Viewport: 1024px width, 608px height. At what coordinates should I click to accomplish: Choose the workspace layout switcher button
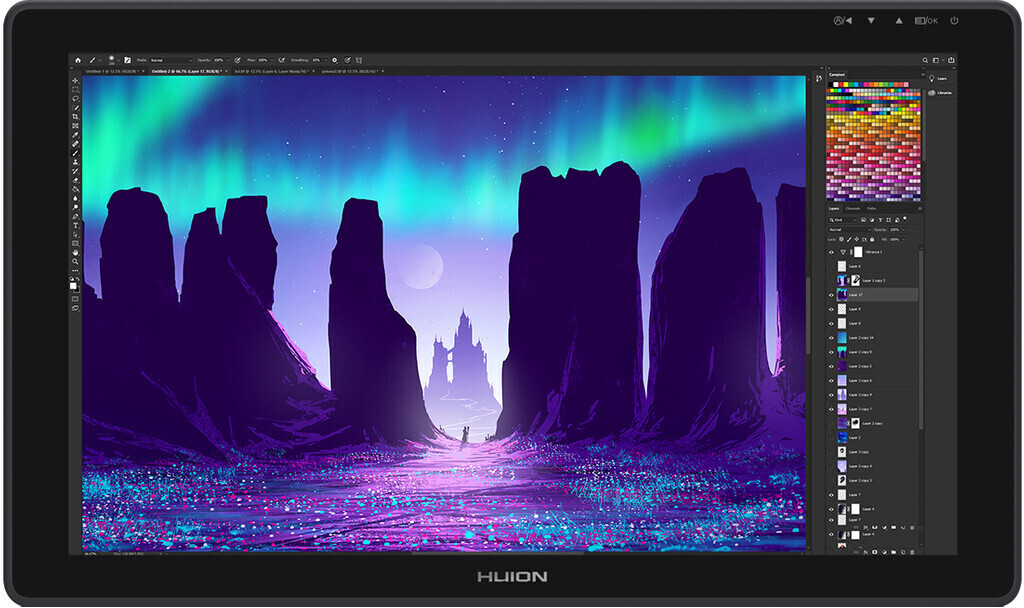[936, 60]
